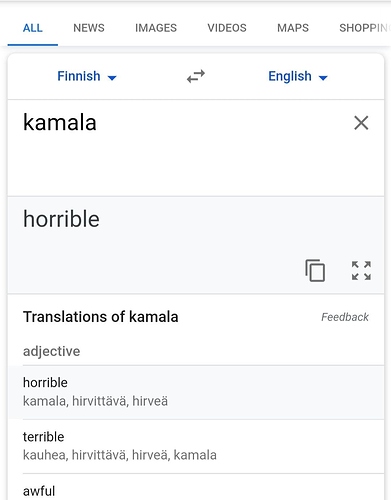The height and width of the screenshot is (500, 391).
Task: Open the Videos tab
Action: click(x=227, y=28)
